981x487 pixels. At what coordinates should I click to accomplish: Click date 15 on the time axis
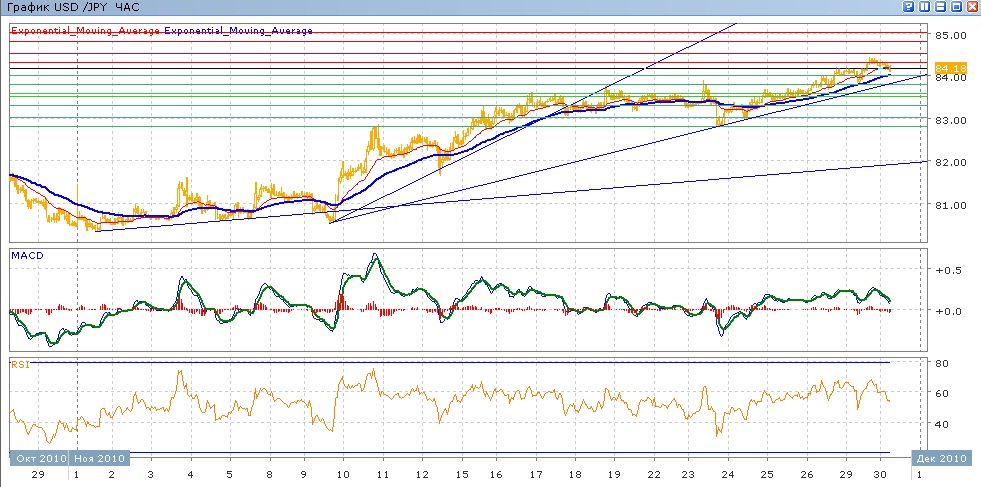click(x=460, y=475)
